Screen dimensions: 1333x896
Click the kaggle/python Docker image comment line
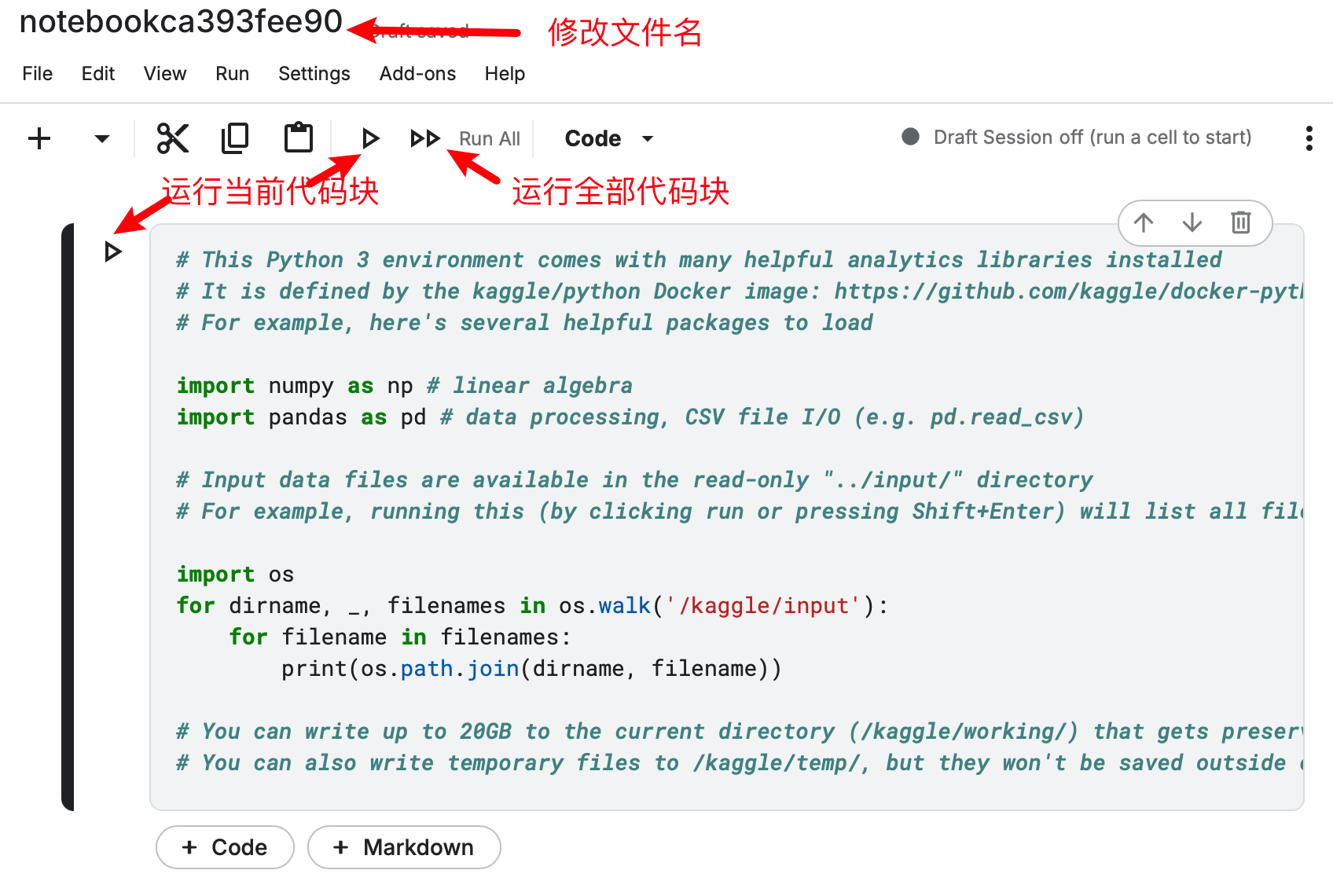740,292
